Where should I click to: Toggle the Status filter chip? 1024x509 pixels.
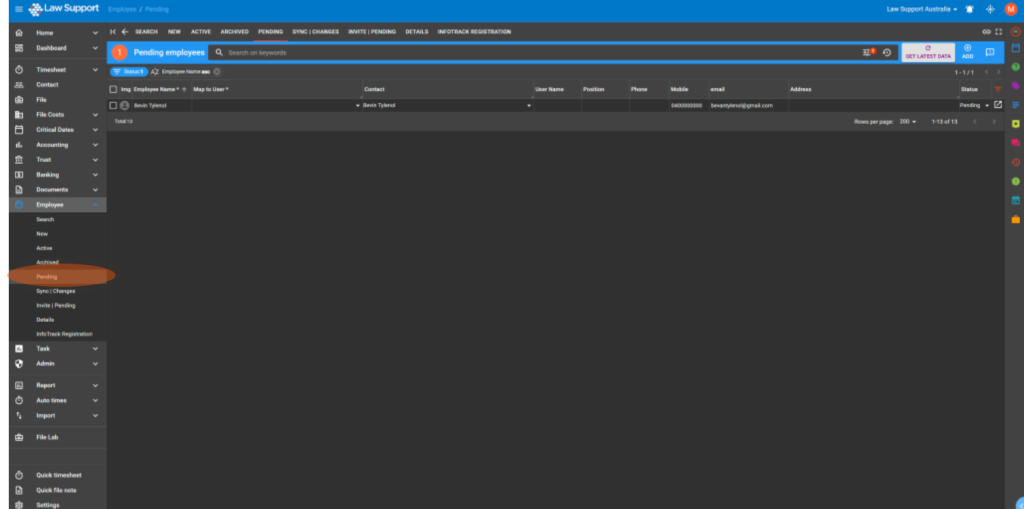[128, 72]
